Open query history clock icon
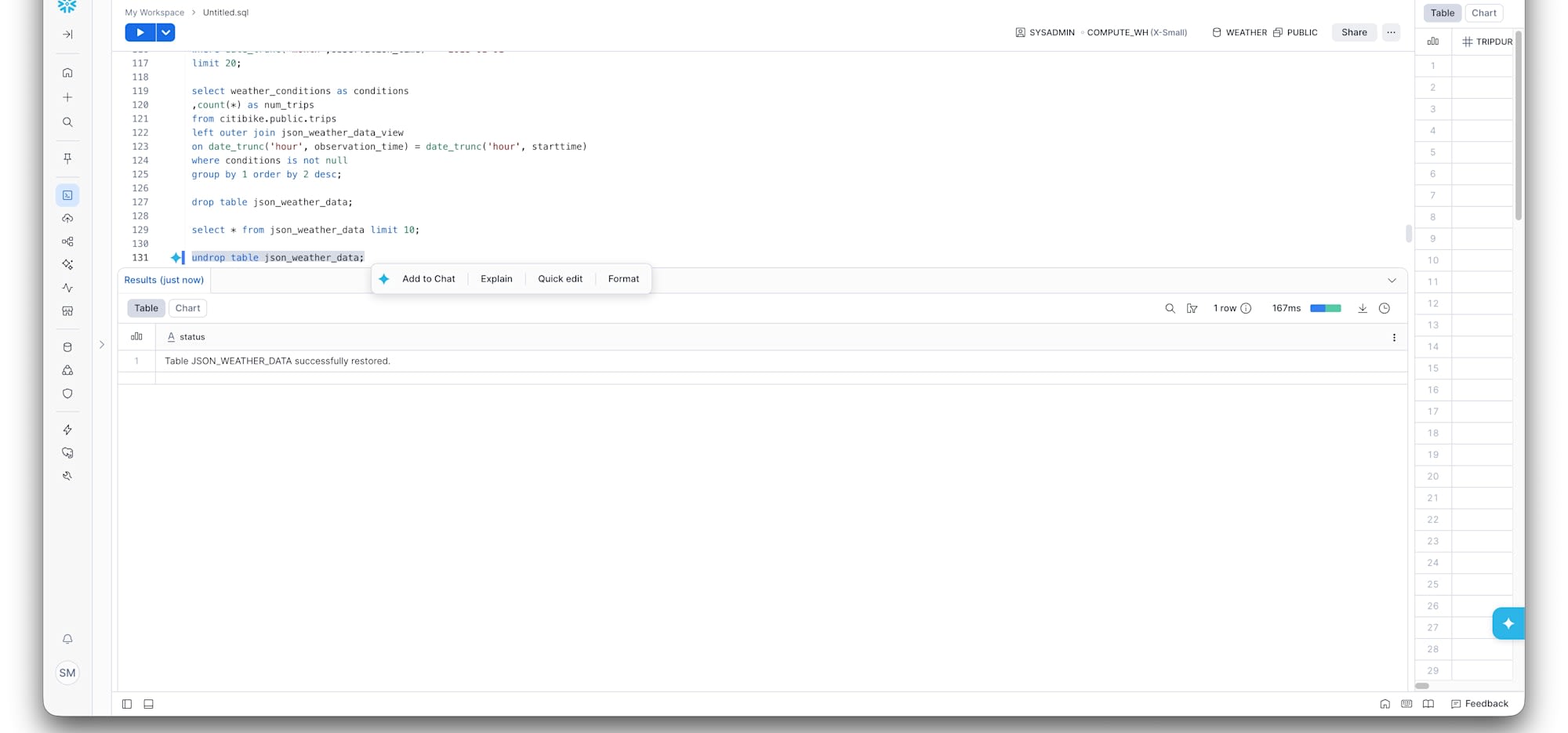1568x733 pixels. click(x=1385, y=308)
